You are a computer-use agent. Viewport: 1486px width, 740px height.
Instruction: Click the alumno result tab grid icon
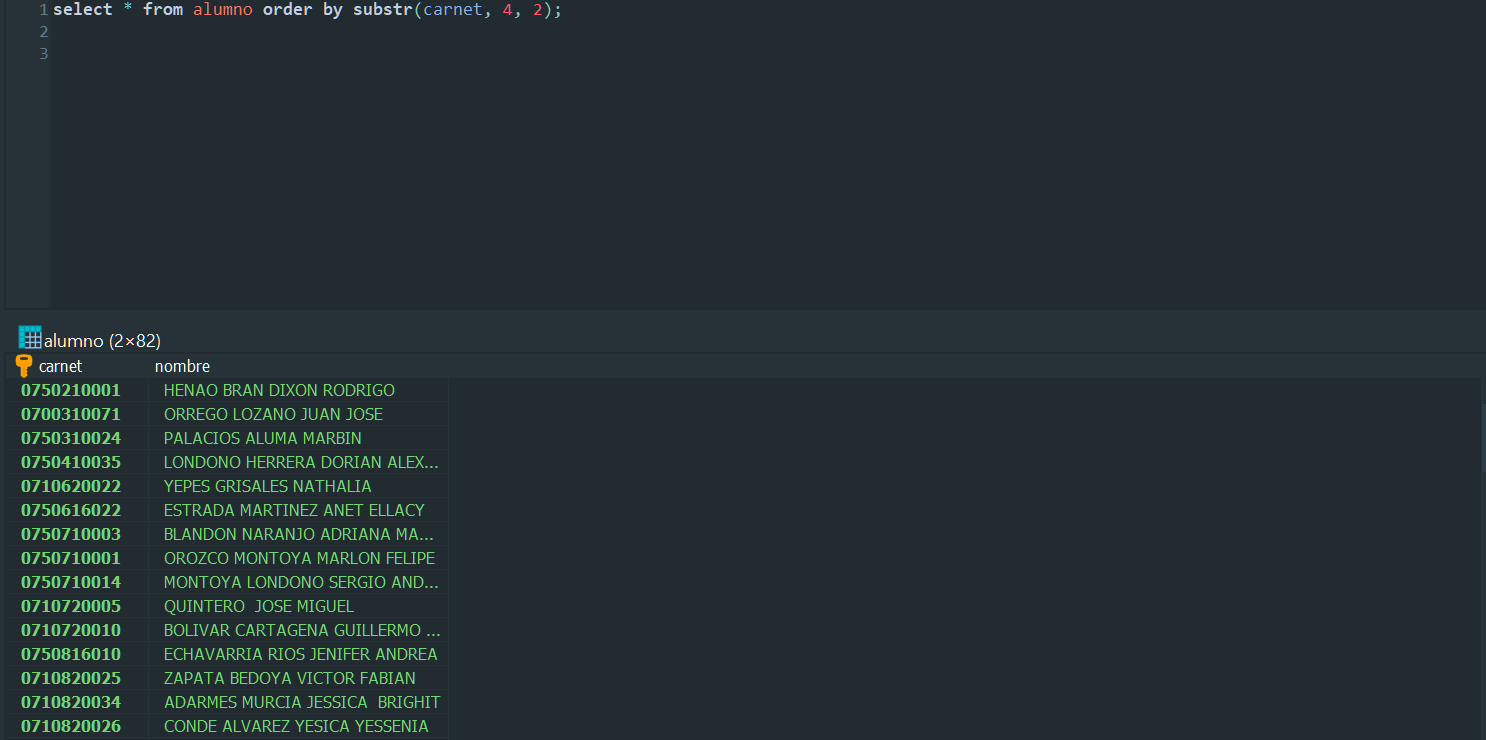[29, 338]
